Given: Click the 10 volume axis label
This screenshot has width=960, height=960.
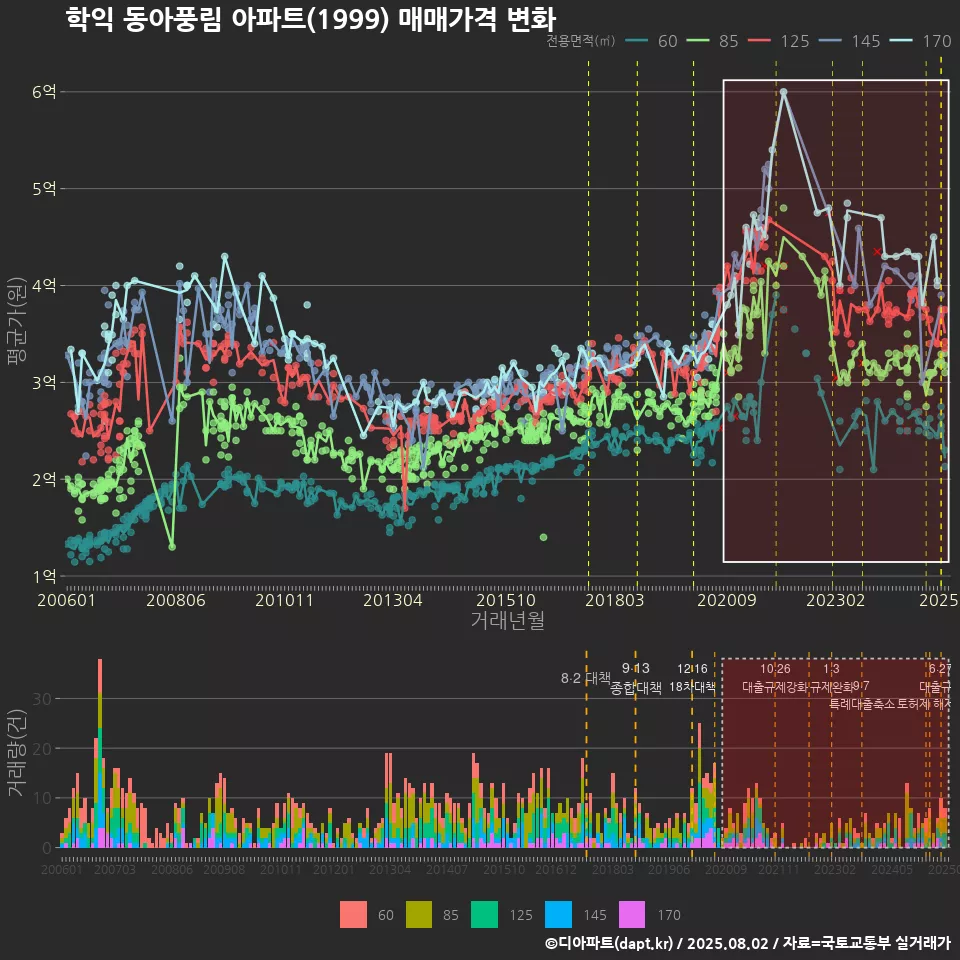Looking at the screenshot, I should (x=42, y=798).
